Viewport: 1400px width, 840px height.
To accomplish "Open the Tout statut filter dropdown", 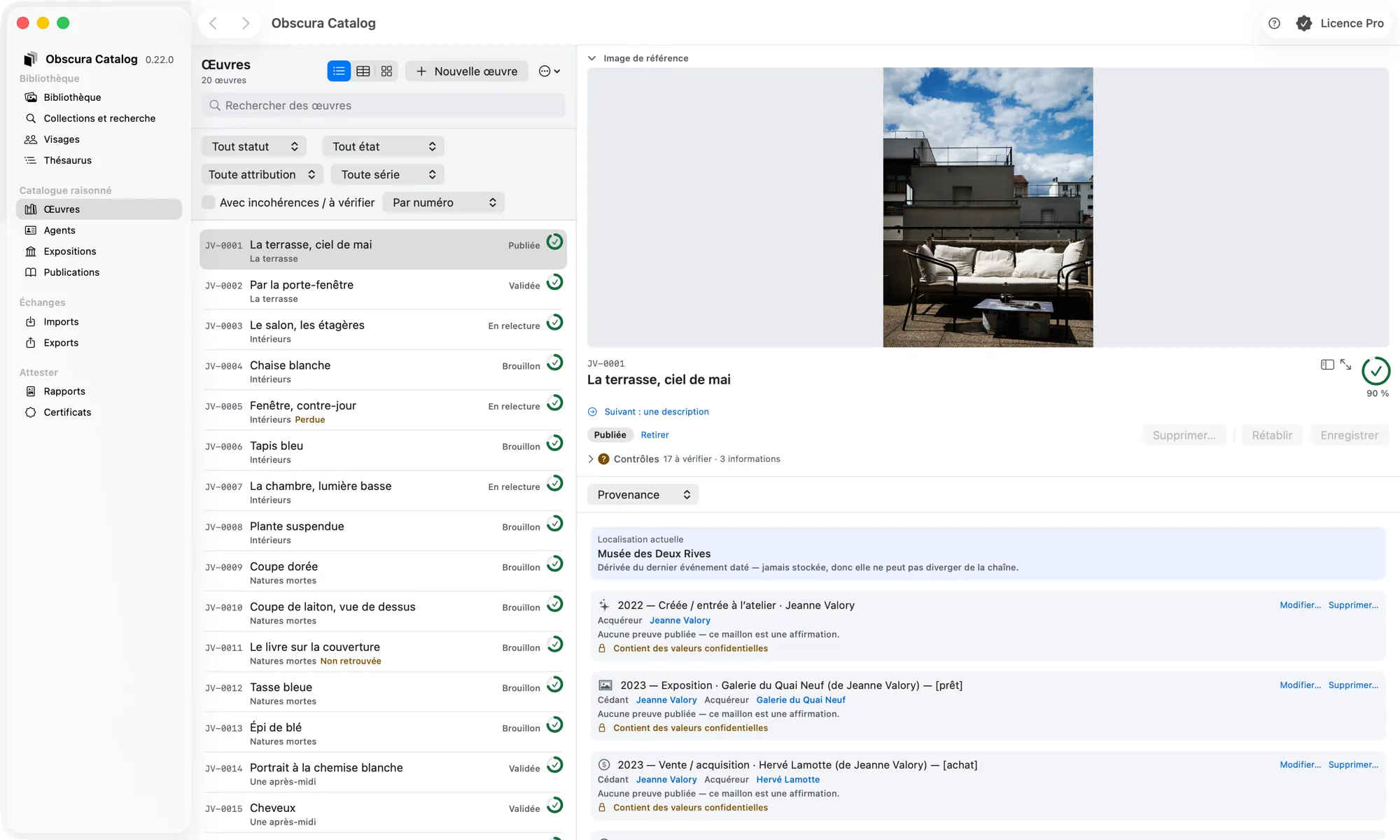I will (255, 146).
